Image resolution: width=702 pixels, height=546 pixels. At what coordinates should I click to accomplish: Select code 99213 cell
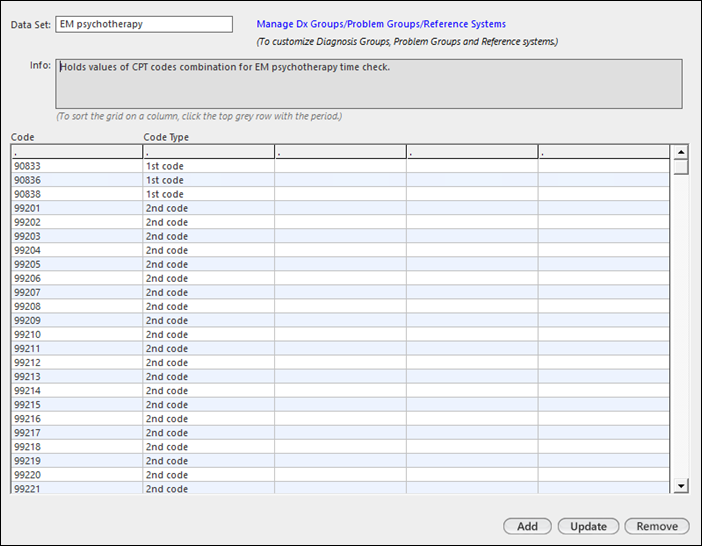(77, 376)
